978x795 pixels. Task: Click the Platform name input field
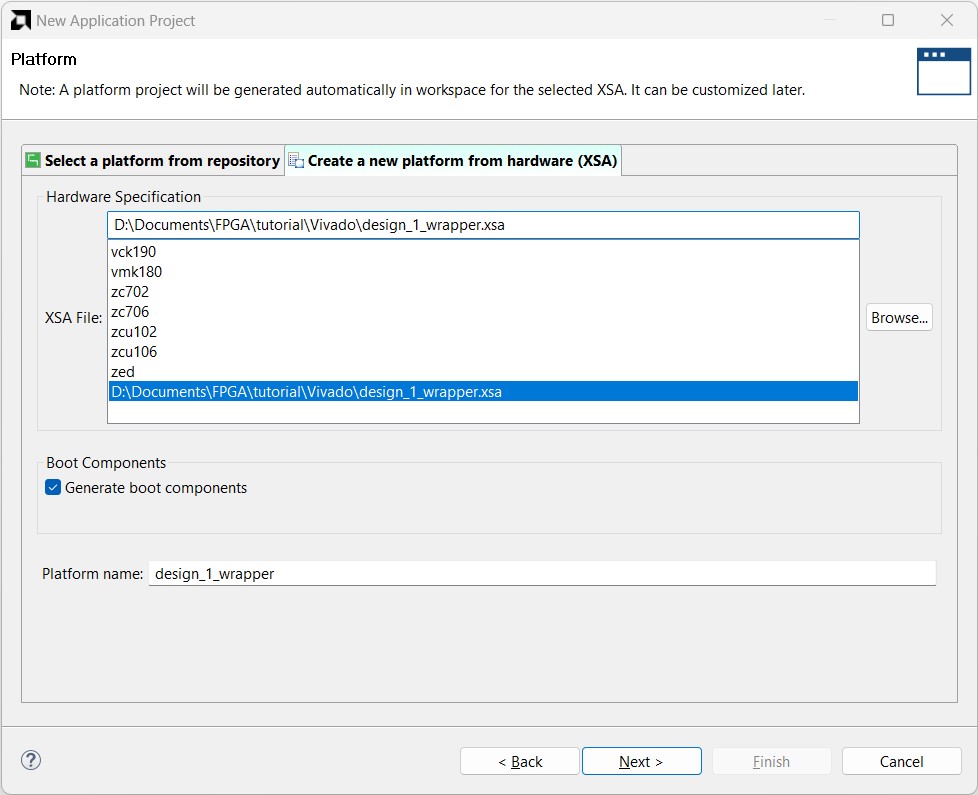[x=542, y=574]
